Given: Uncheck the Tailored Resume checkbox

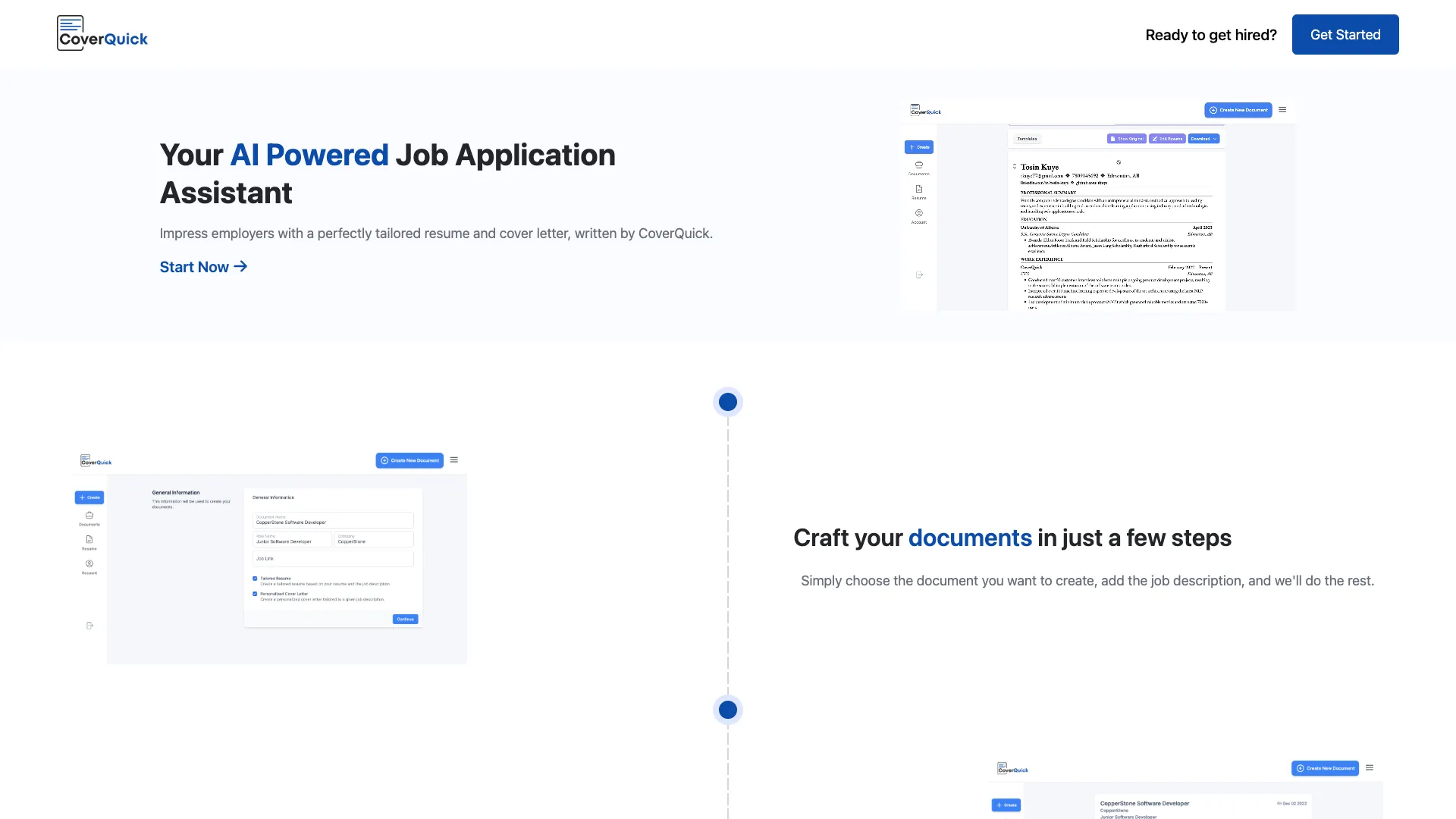Looking at the screenshot, I should pos(255,579).
